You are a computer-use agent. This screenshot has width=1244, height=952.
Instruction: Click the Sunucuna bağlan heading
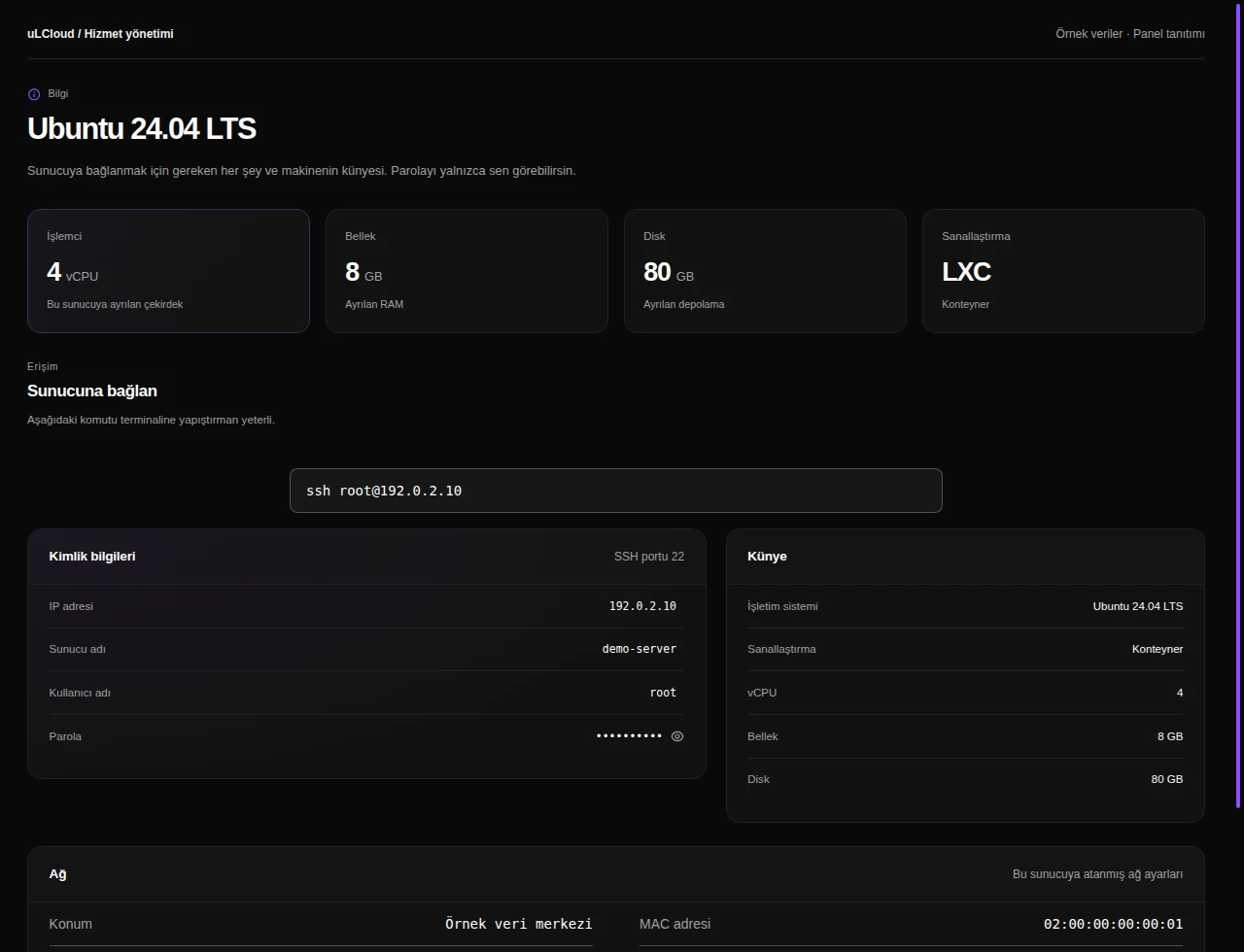tap(92, 391)
